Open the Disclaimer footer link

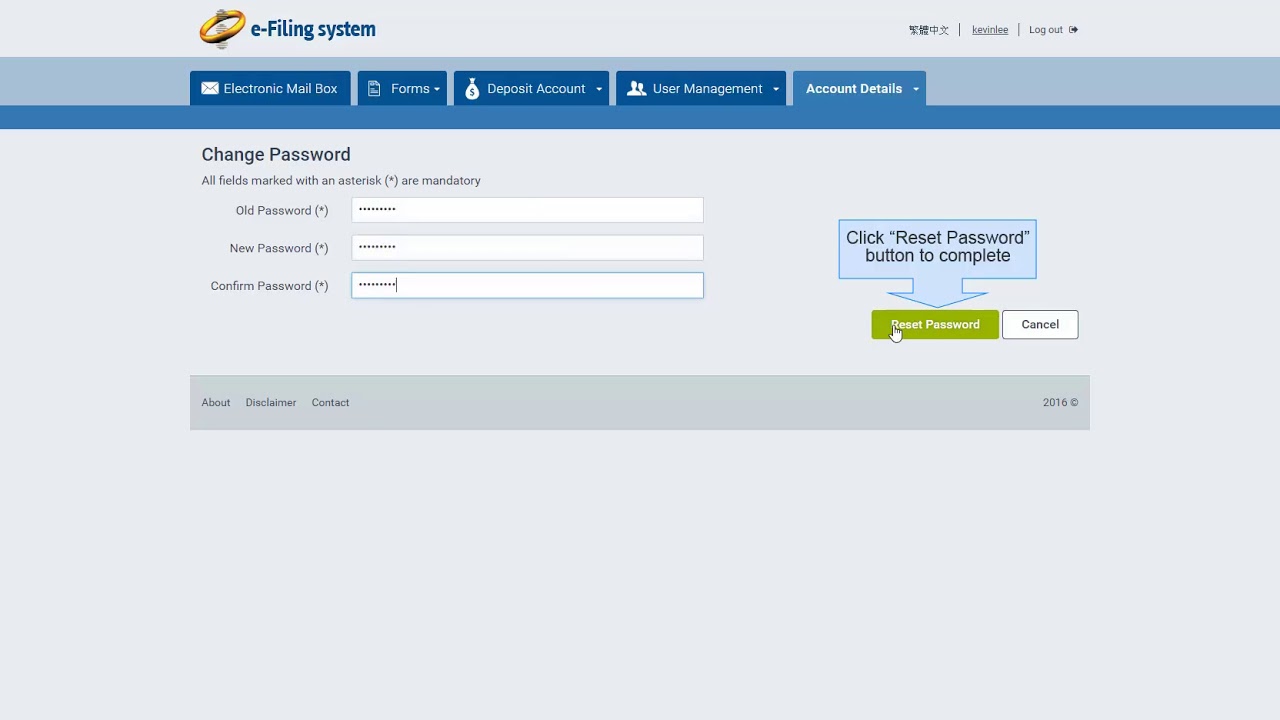click(x=271, y=402)
